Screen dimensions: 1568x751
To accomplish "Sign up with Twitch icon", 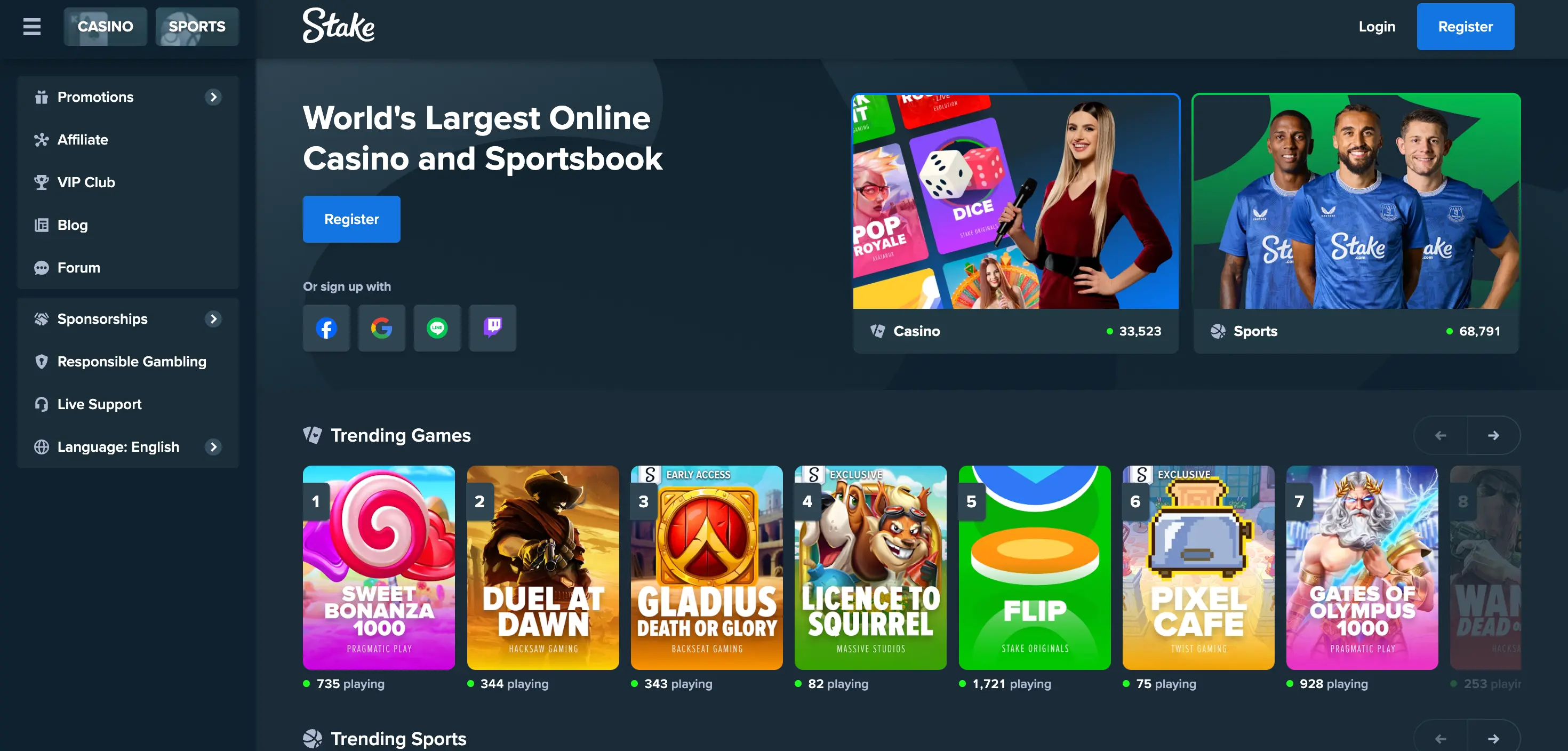I will point(492,328).
